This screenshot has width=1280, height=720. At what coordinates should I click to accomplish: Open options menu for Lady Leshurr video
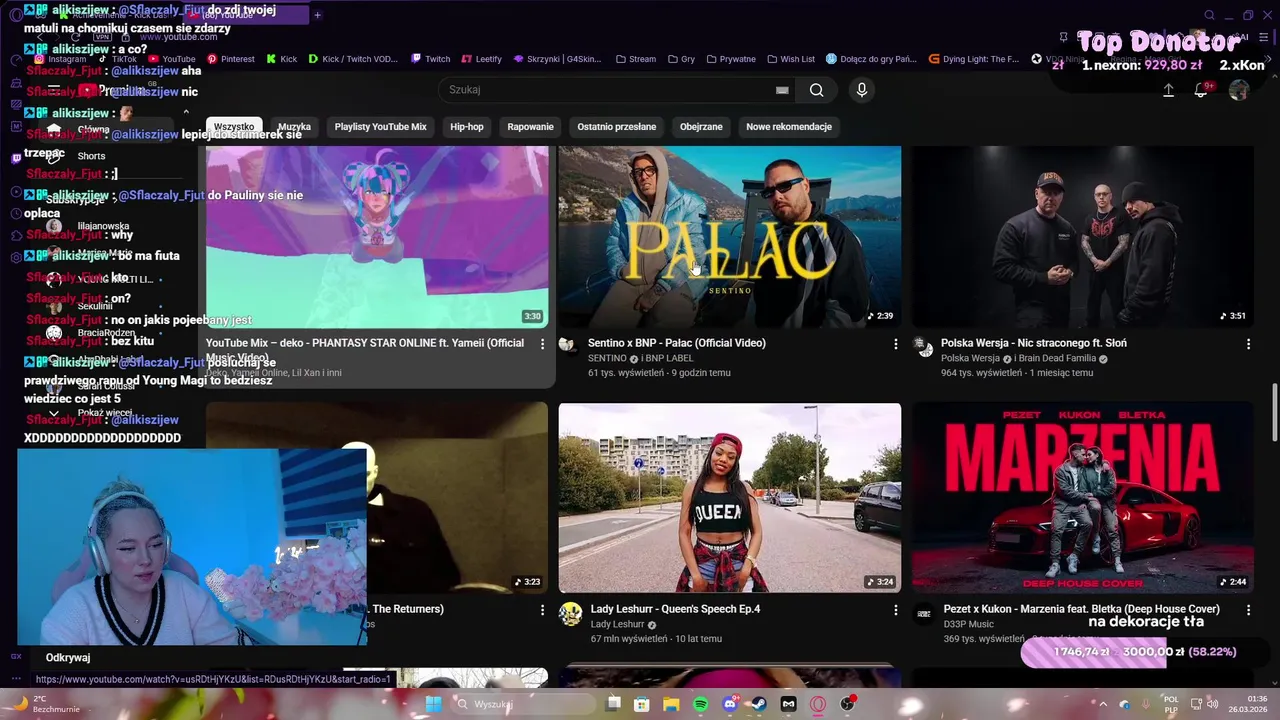pyautogui.click(x=895, y=610)
